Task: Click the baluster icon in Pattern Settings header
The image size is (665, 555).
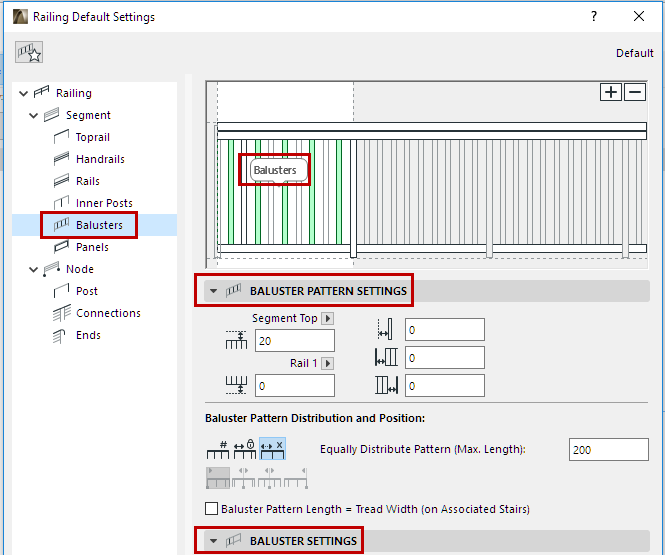Action: 233,291
